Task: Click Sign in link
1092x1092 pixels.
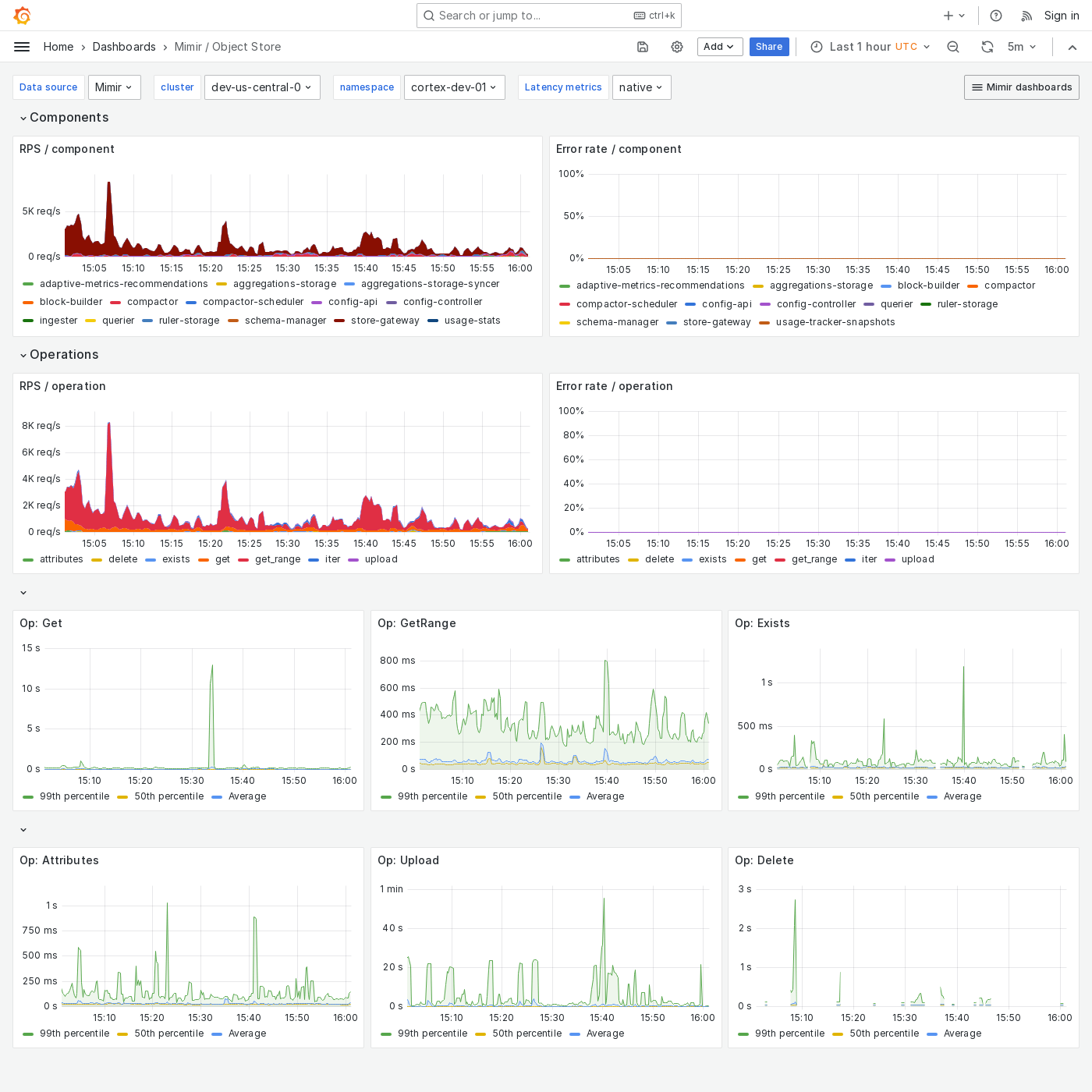Action: tap(1062, 16)
